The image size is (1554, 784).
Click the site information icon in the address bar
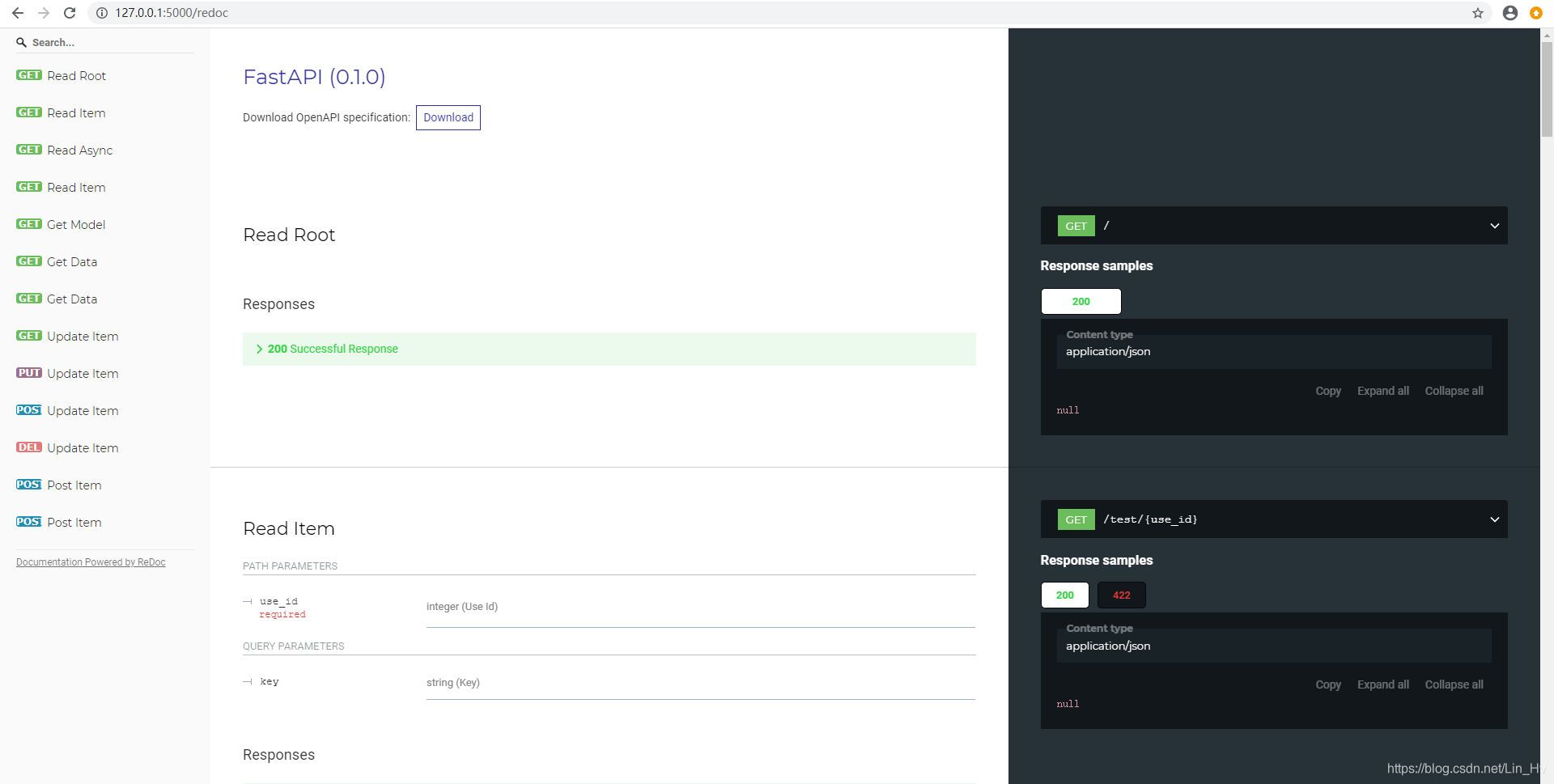pos(102,13)
